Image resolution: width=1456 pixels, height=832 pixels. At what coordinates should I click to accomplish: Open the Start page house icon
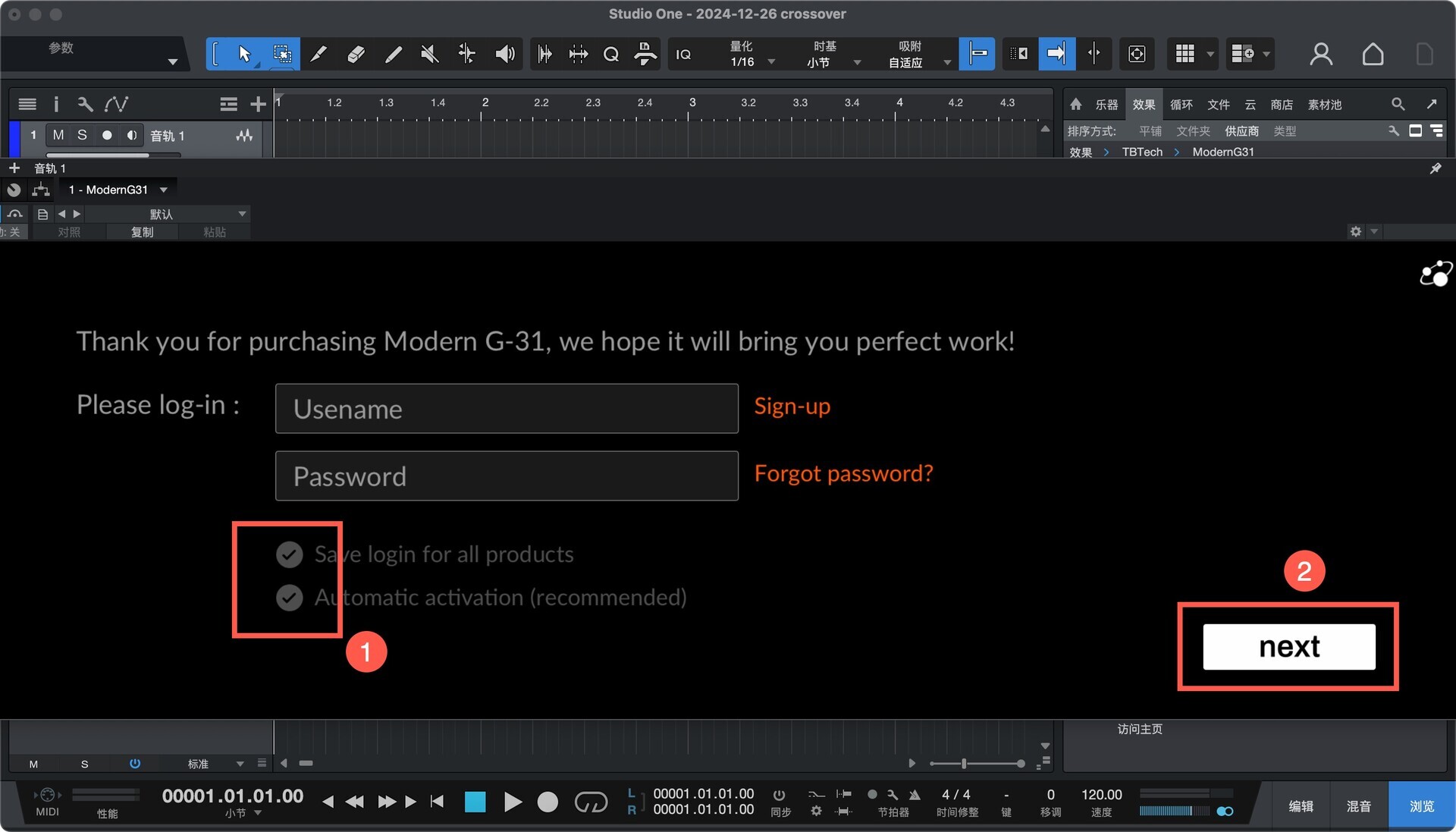(1373, 54)
